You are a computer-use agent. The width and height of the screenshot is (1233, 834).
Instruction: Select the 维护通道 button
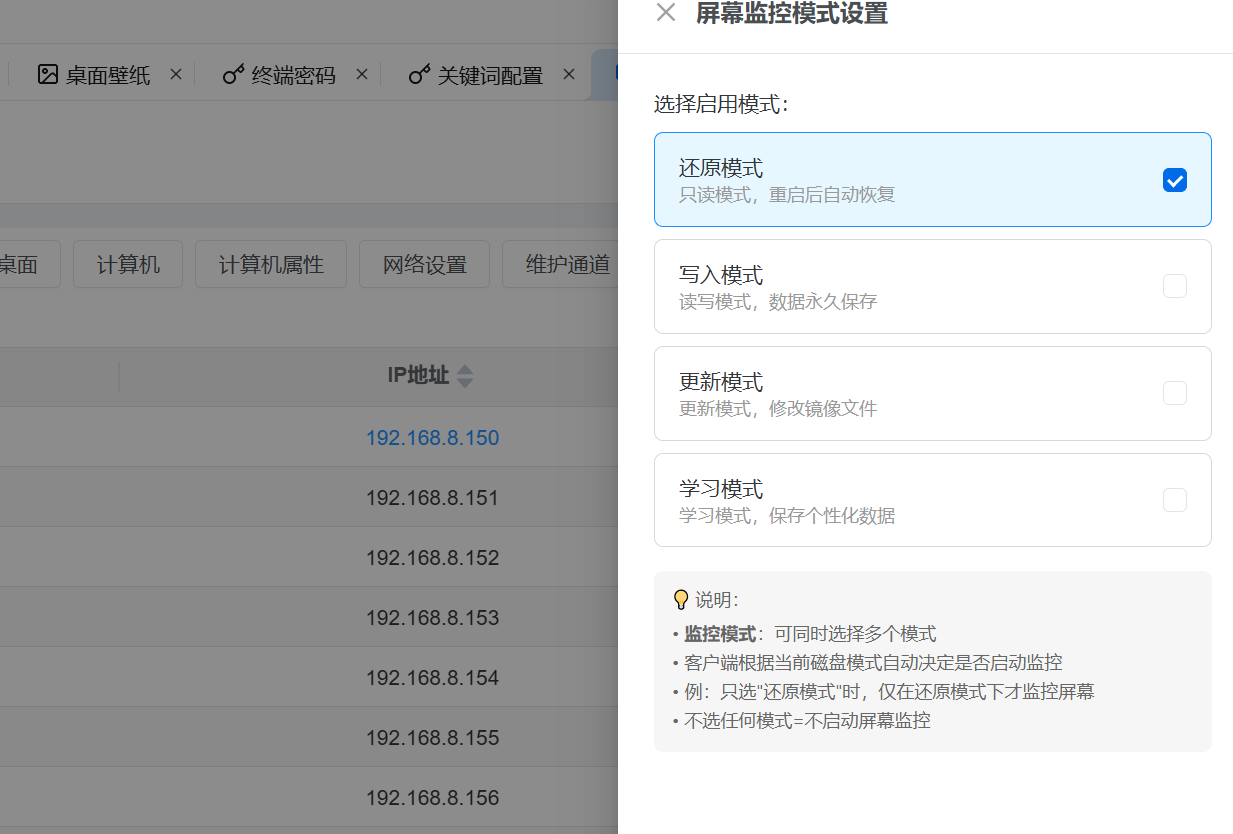point(567,265)
